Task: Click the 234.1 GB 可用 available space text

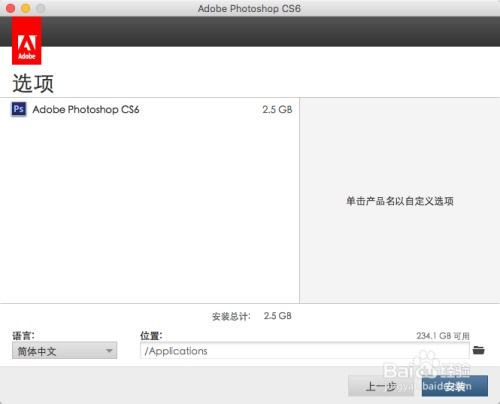Action: [443, 336]
